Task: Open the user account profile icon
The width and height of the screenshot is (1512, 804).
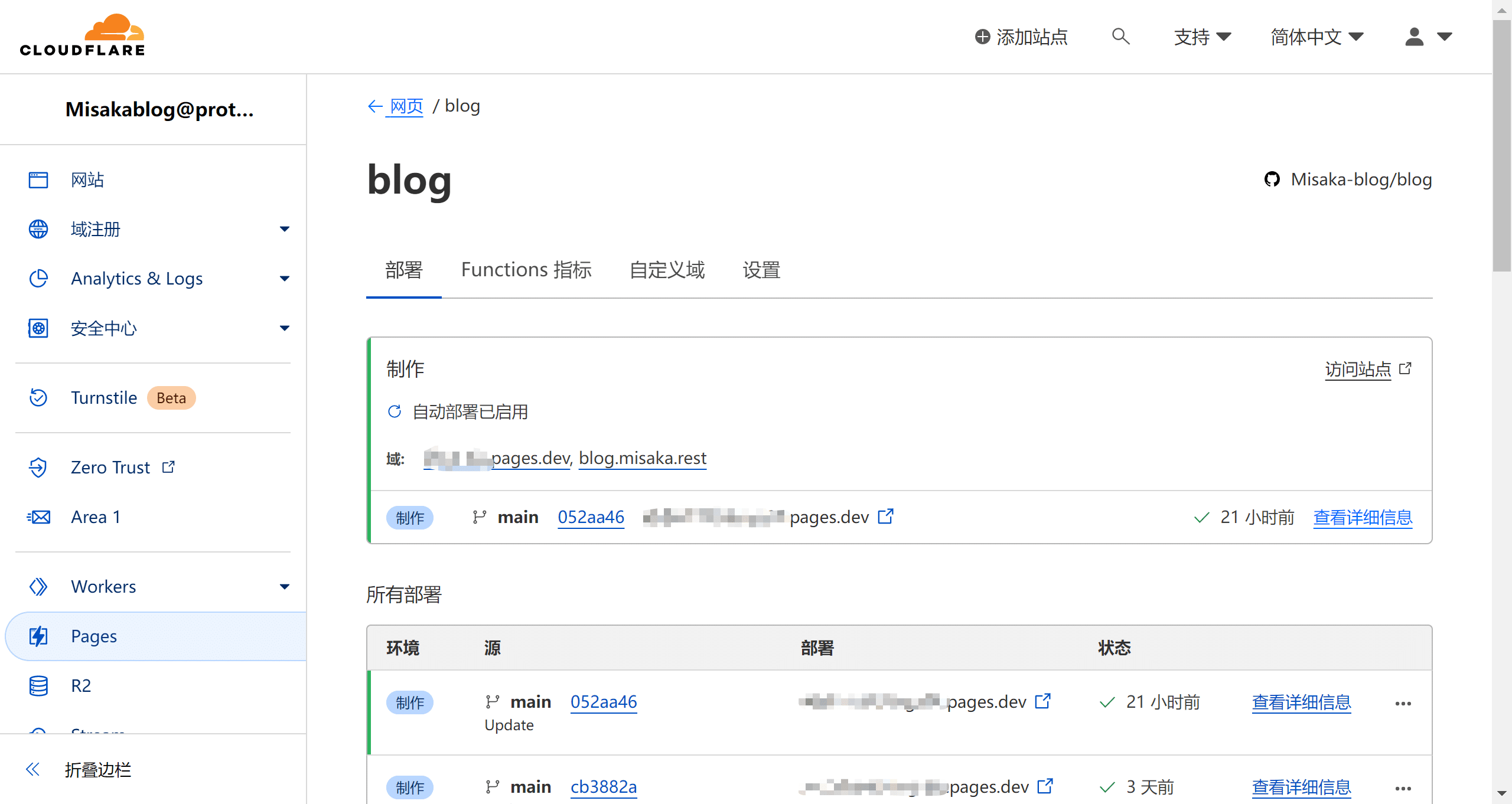Action: coord(1414,37)
